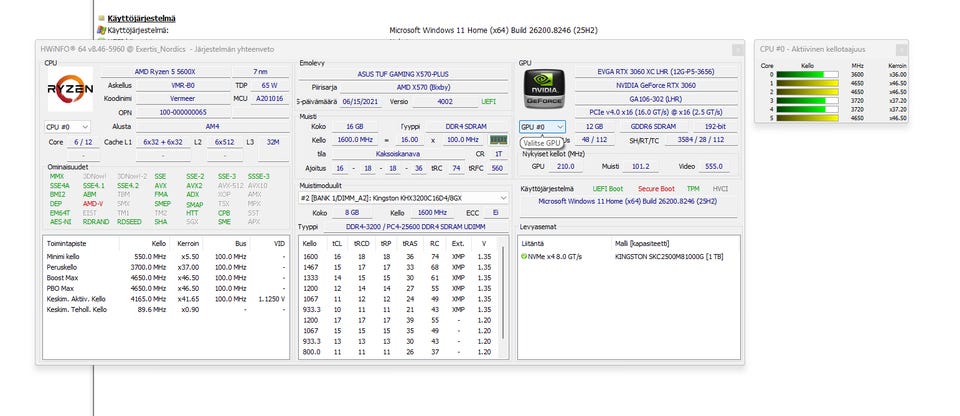960x416 pixels.
Task: Select the 1467 MHz XMP timing row
Action: pos(400,267)
